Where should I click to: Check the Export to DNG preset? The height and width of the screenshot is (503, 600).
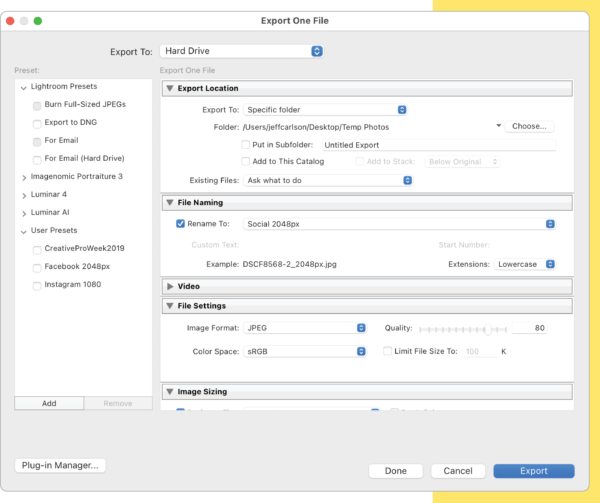pos(37,124)
